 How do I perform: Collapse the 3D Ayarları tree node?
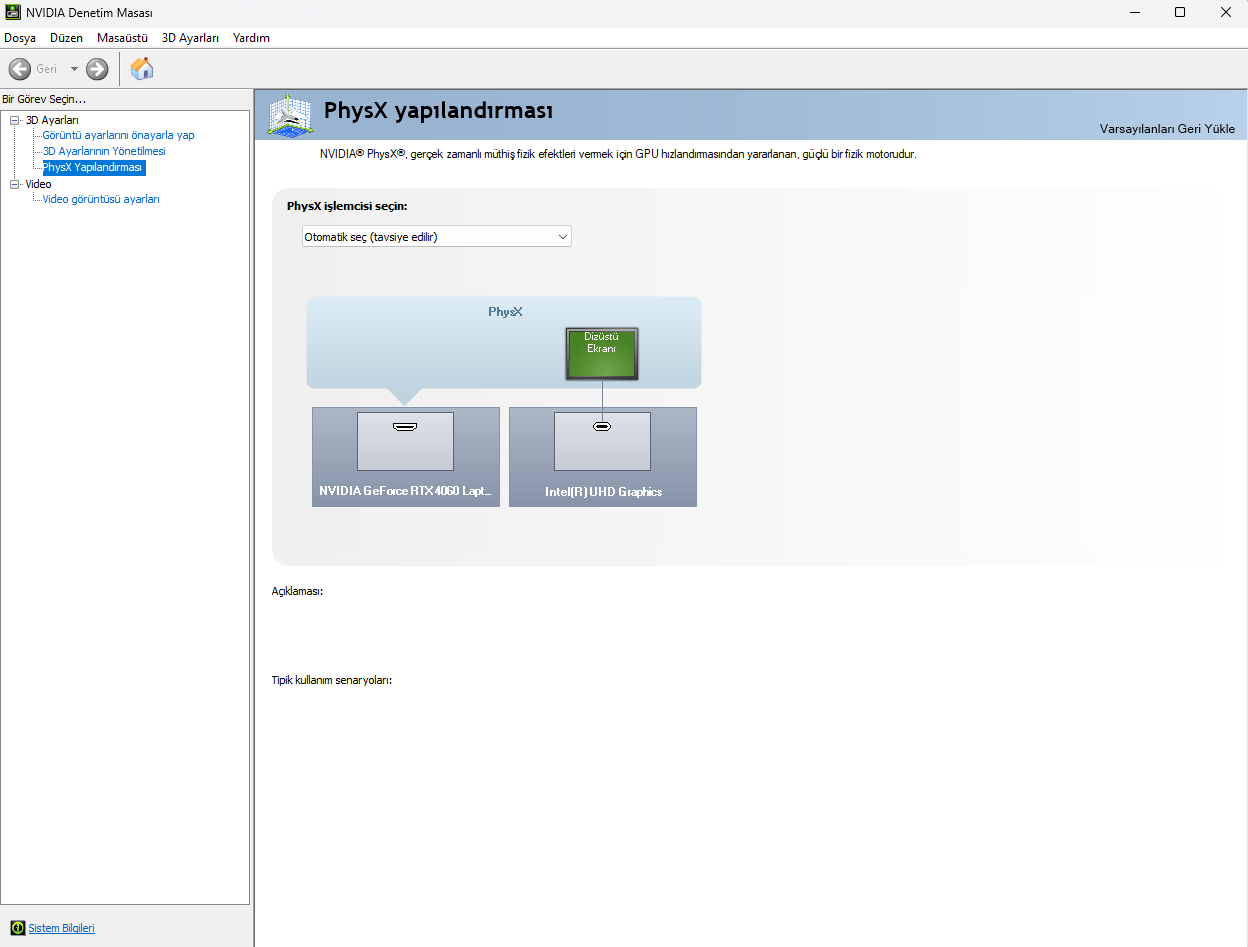(15, 120)
